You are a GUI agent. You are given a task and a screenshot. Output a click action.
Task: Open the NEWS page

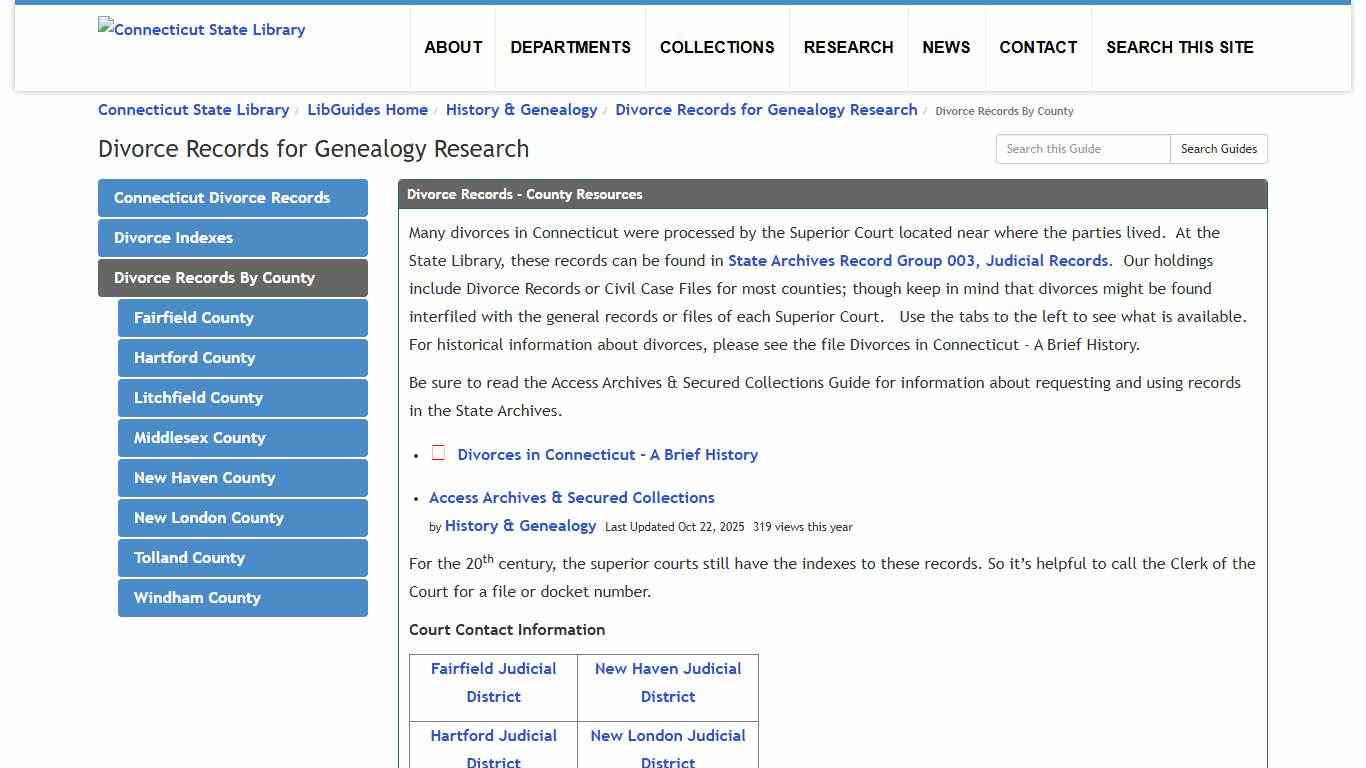946,47
